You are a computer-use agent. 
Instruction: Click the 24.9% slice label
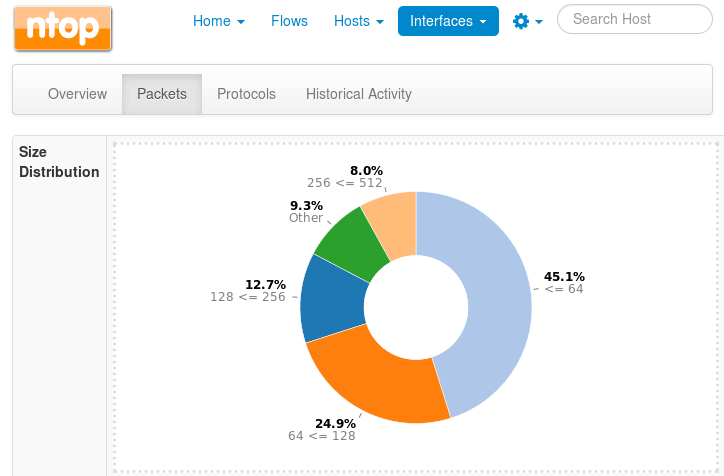(x=335, y=423)
